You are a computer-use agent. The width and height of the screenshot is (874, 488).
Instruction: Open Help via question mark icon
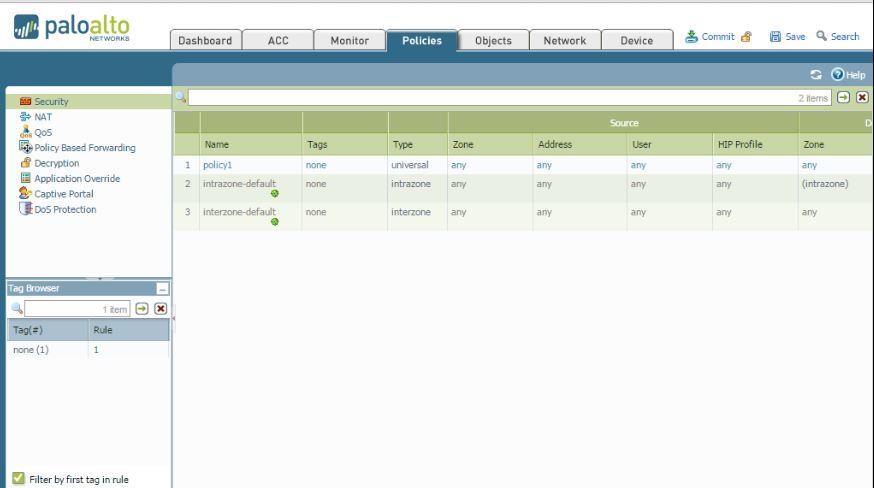click(x=837, y=75)
